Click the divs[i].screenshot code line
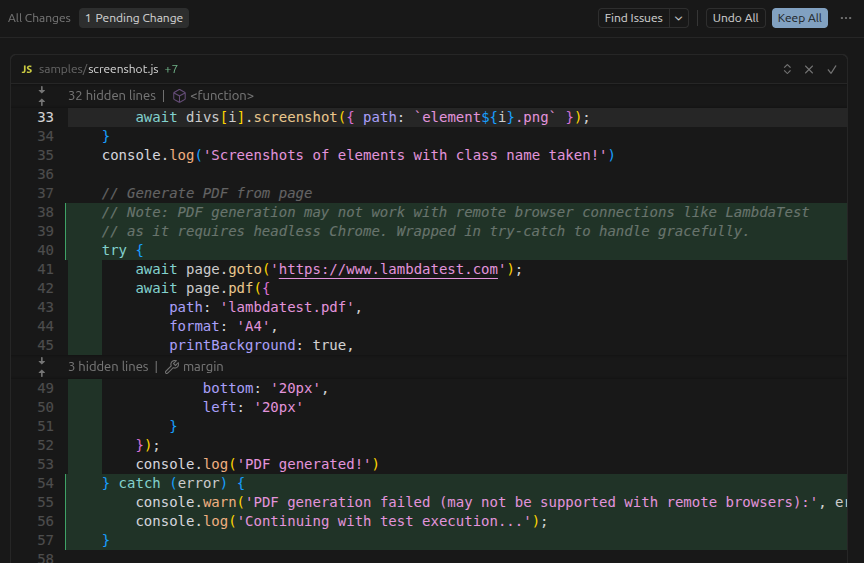The image size is (864, 563). [363, 117]
